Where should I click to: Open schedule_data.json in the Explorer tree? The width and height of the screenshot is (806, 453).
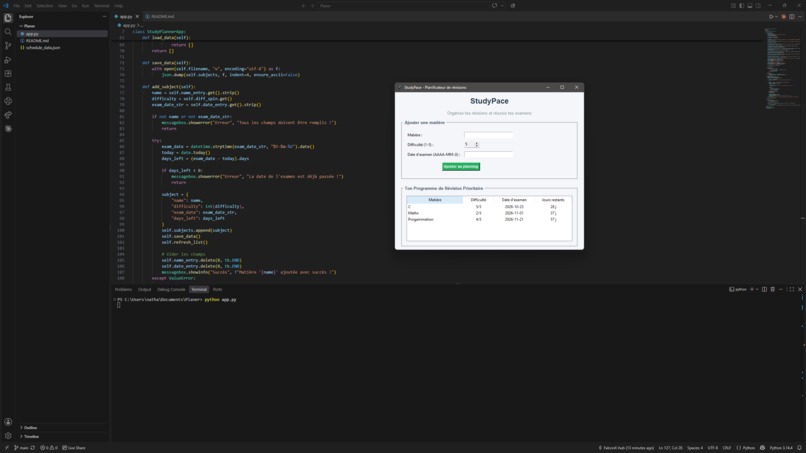tap(62, 47)
